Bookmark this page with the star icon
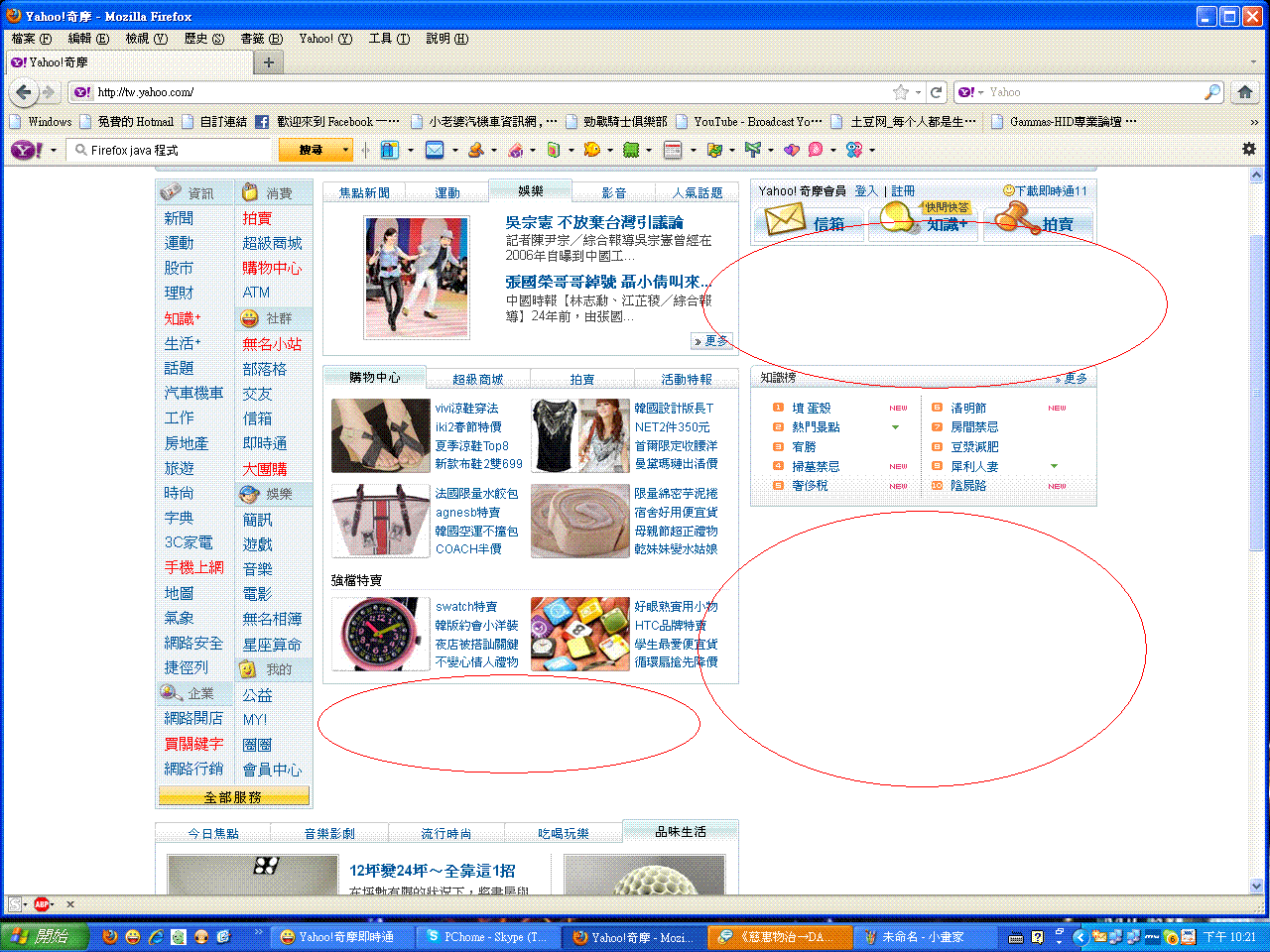Image resolution: width=1270 pixels, height=952 pixels. [x=901, y=92]
